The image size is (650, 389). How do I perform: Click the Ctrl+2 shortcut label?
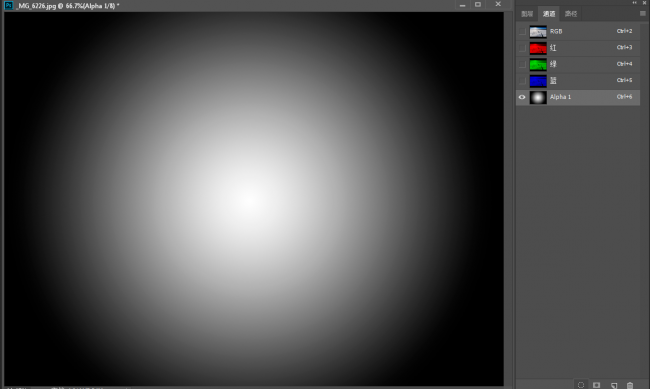[624, 31]
